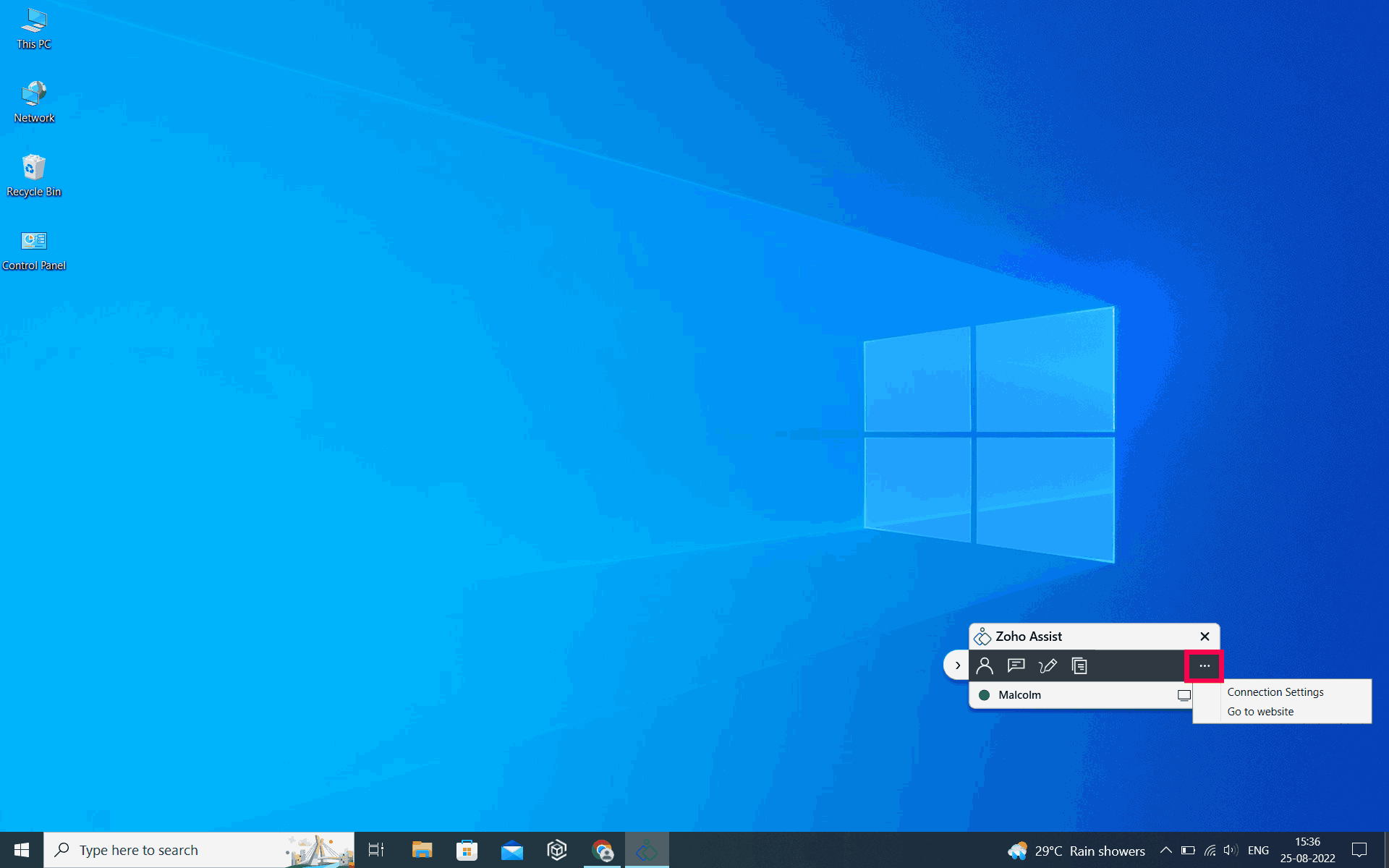1389x868 pixels.
Task: Open the Zoho Assist taskbar icon
Action: tap(647, 850)
